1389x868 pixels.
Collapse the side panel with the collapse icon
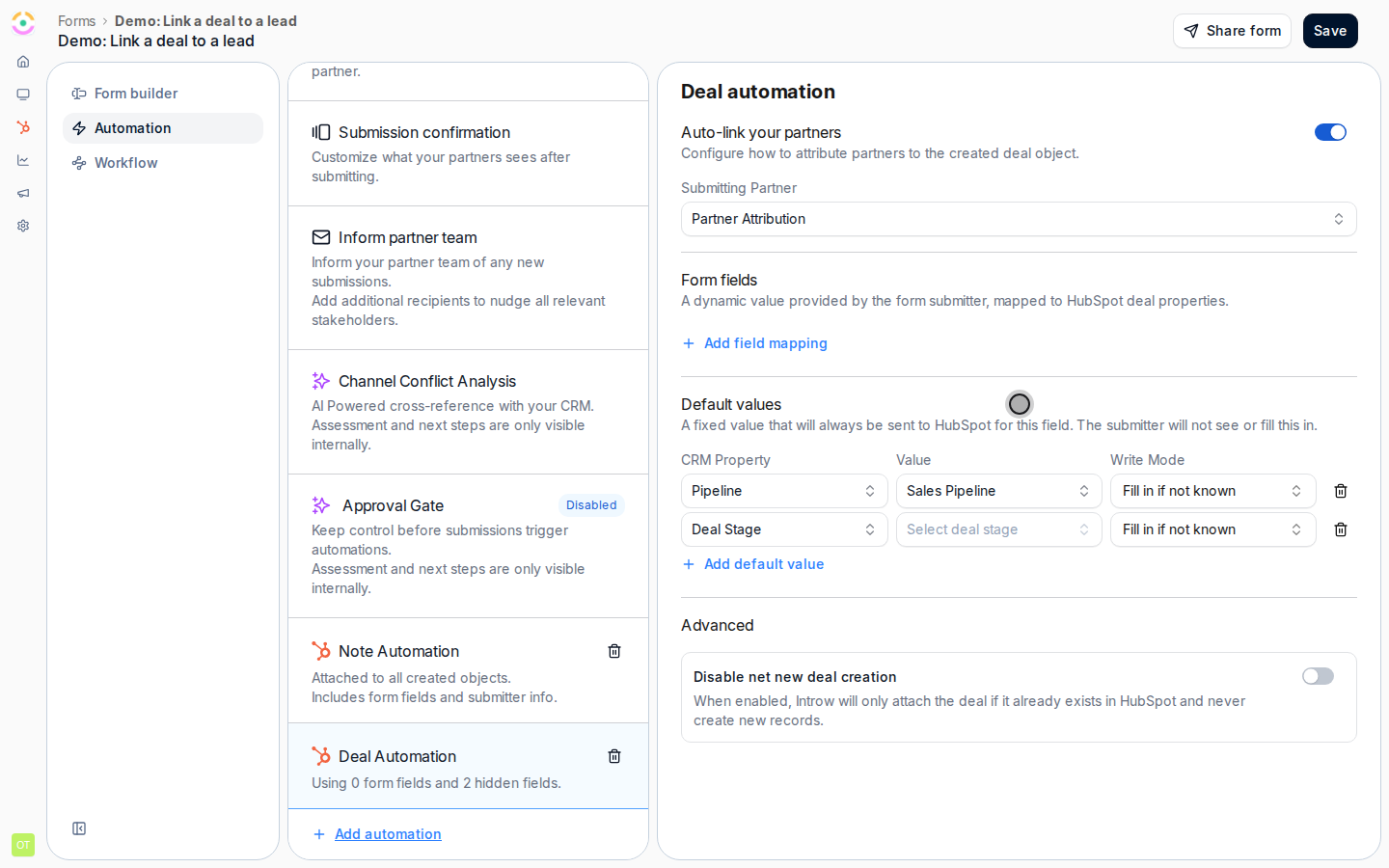point(79,828)
